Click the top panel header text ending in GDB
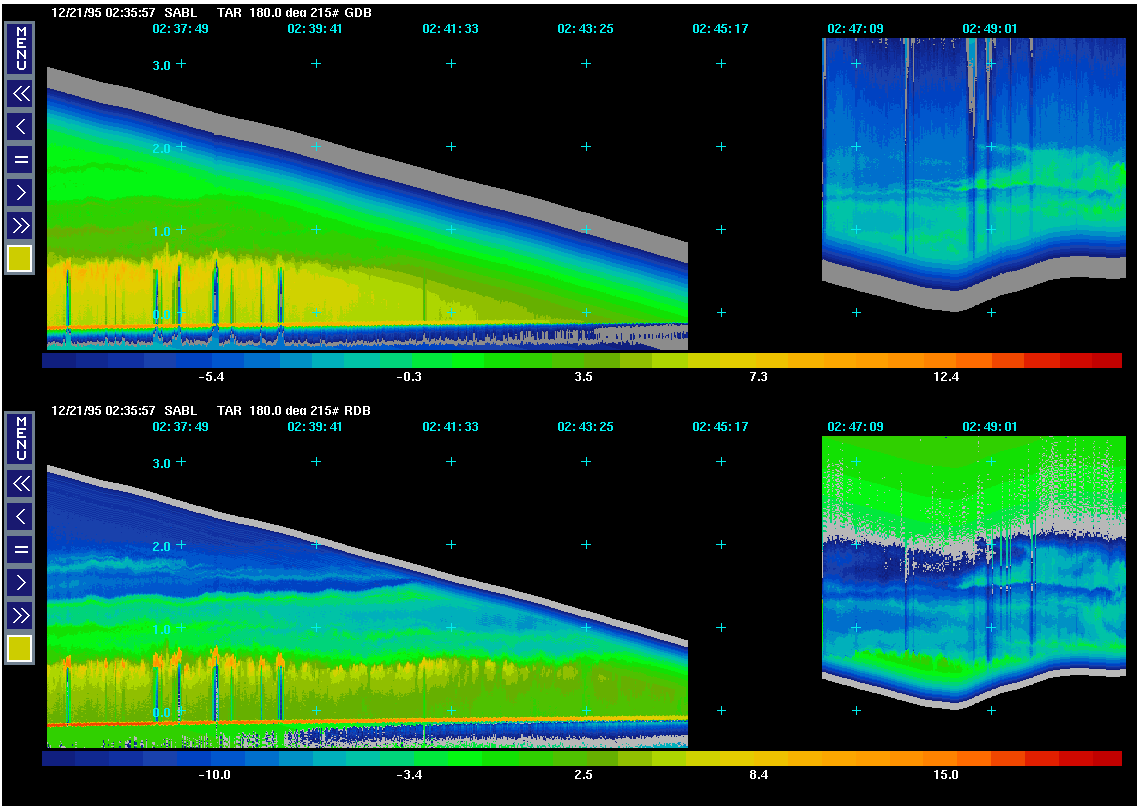Screen dimensions: 1141x810 (x=210, y=13)
